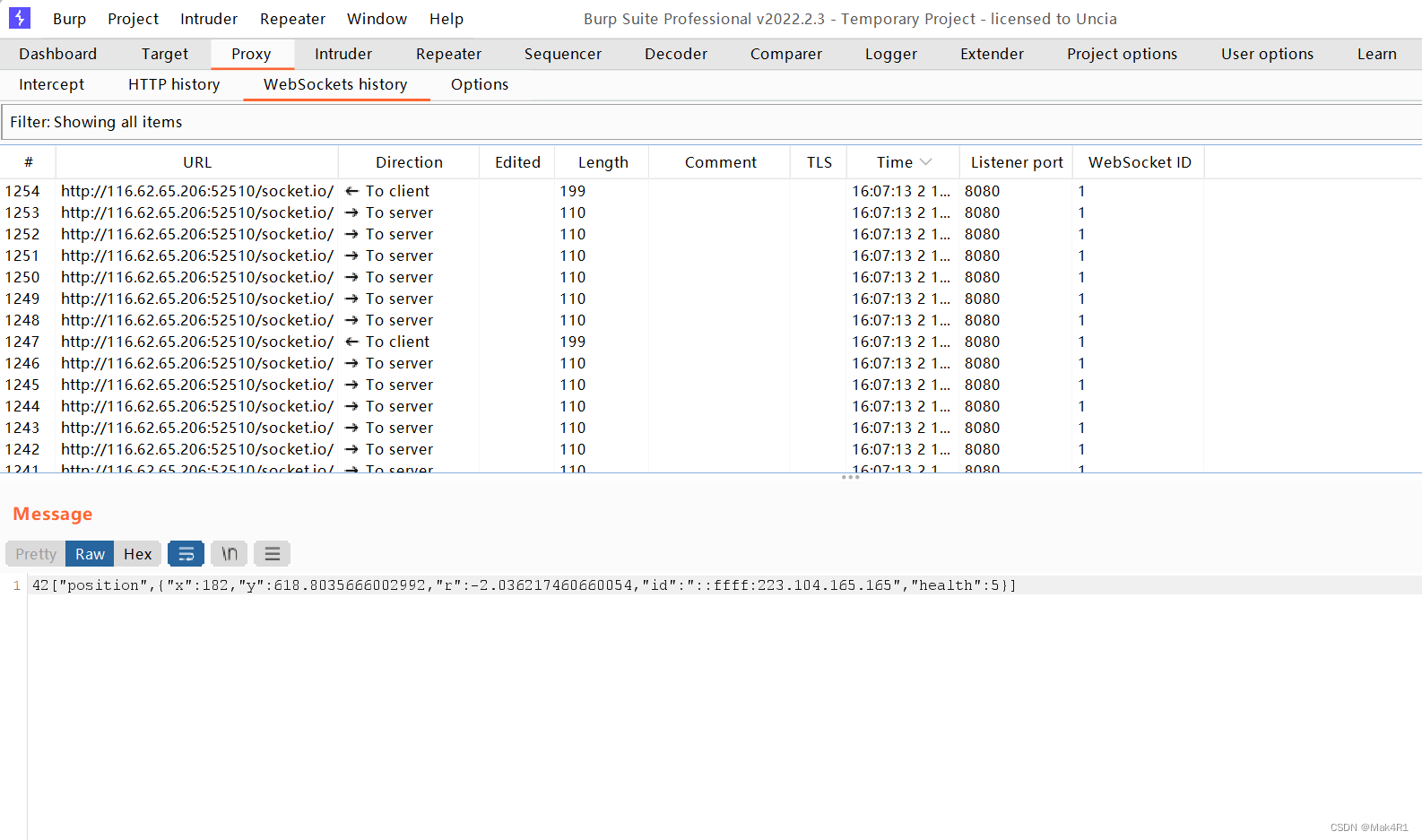Select the Proxy tab
Image resolution: width=1422 pixels, height=840 pixels.
251,54
